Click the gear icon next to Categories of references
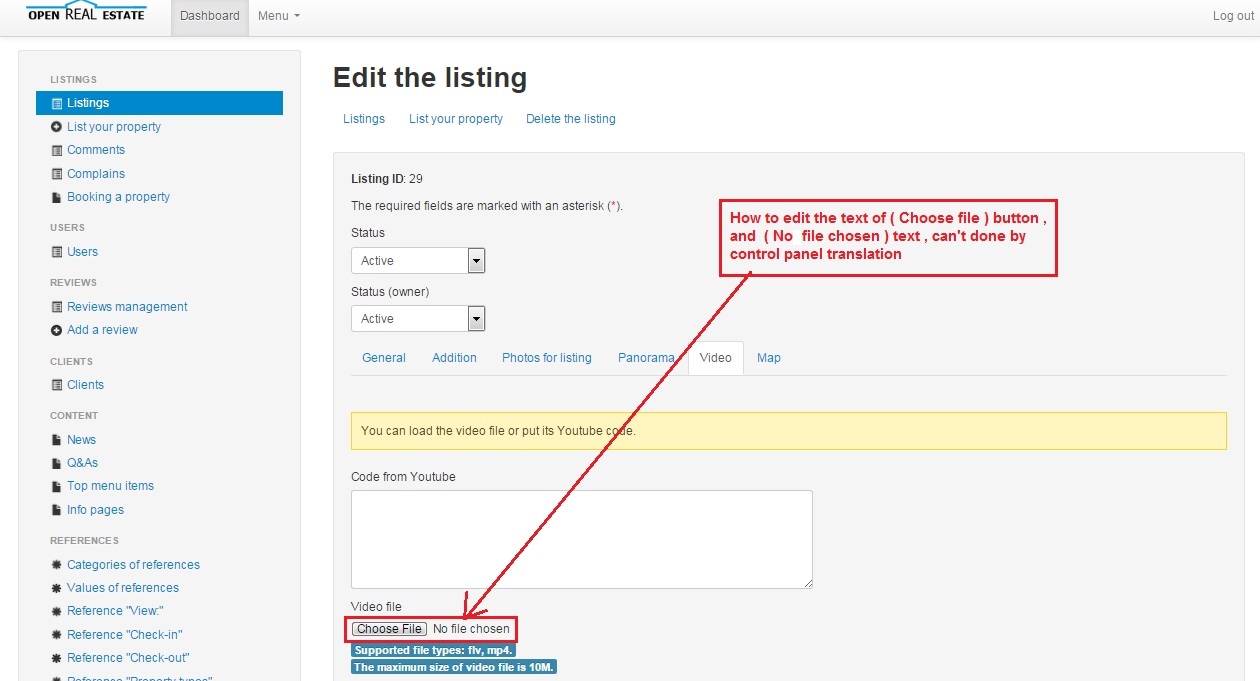The image size is (1260, 681). (x=57, y=565)
